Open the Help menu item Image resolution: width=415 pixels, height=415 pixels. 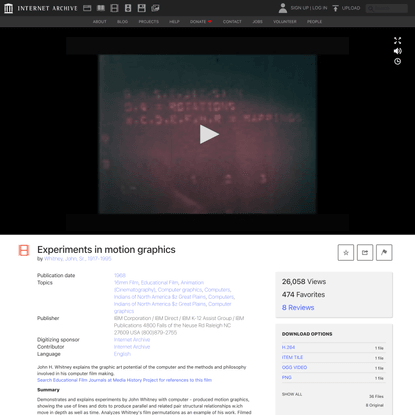[174, 22]
